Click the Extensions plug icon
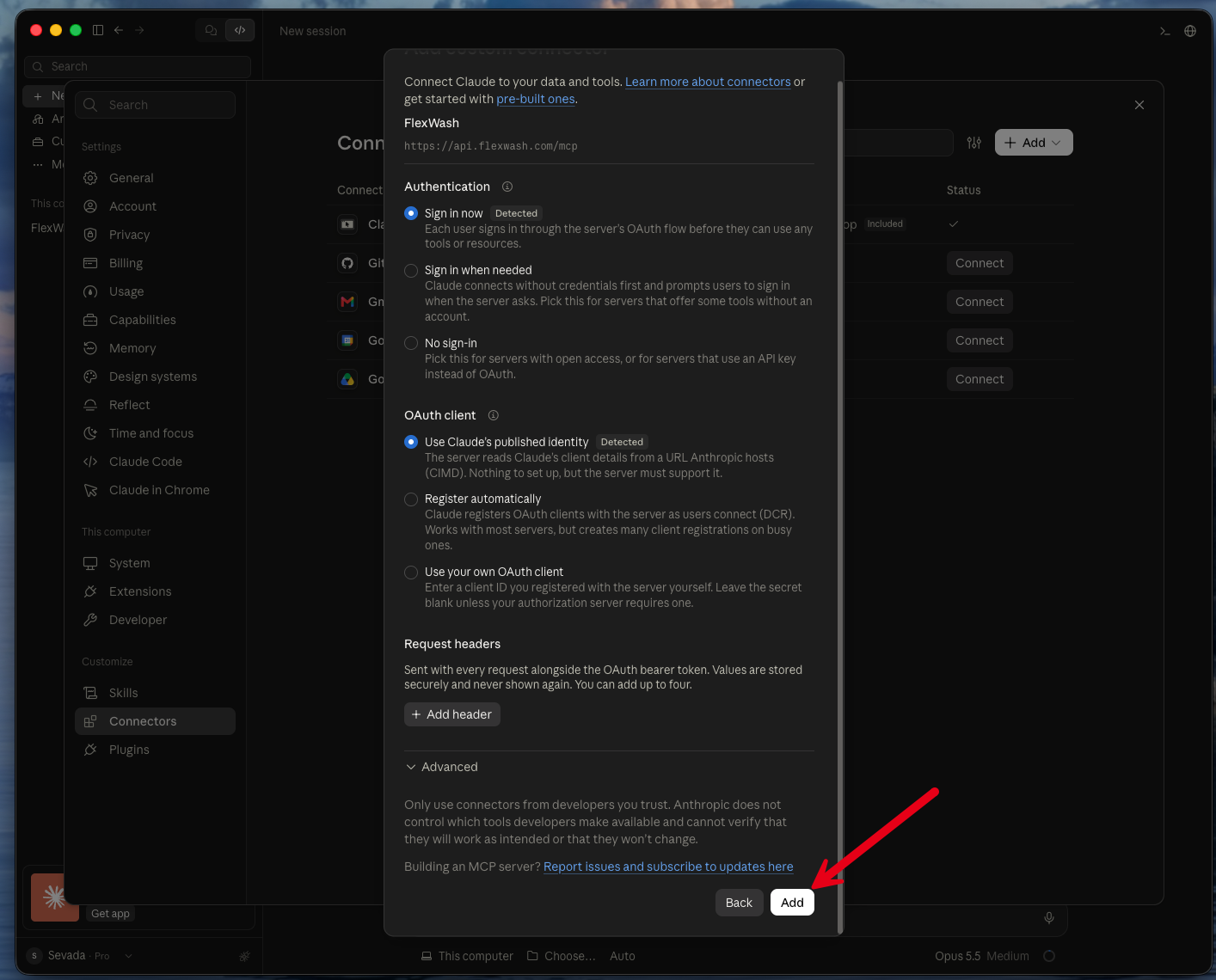1216x980 pixels. click(x=90, y=591)
